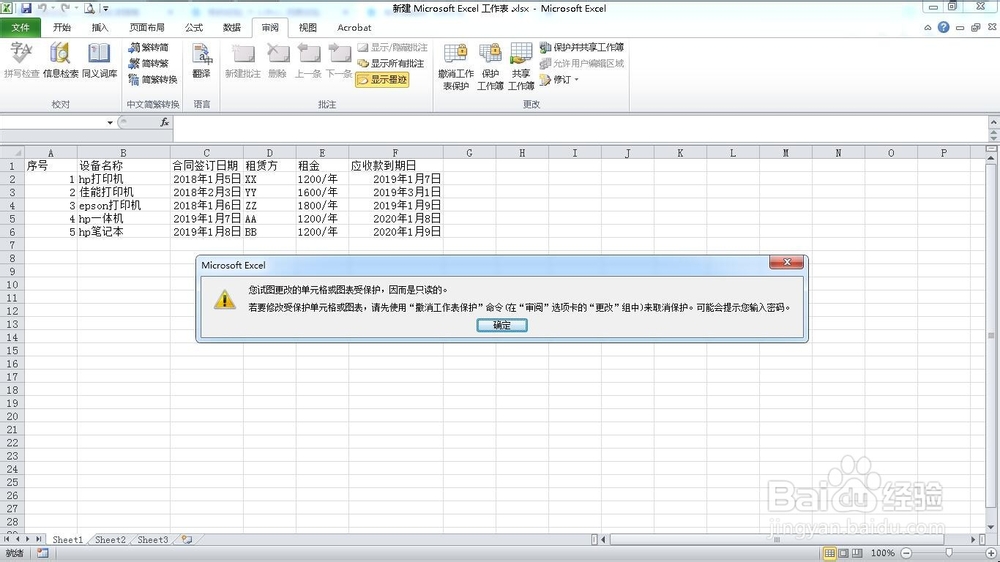Screen dimensions: 1000x562
Task: Click 显示/隐藏批注 option
Action: [392, 47]
